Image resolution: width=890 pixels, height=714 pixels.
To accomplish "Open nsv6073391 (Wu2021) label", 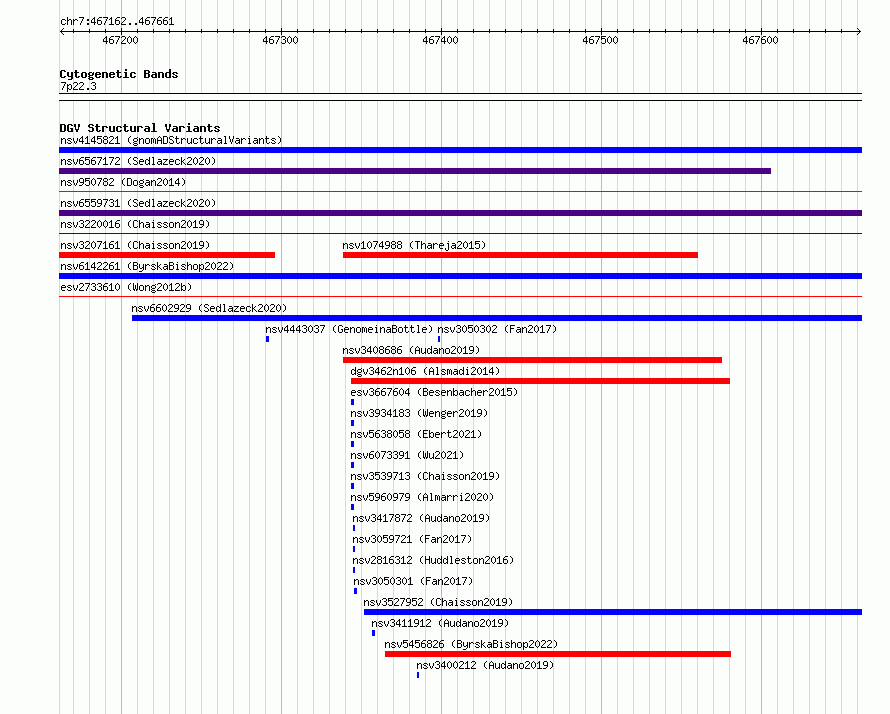I will [x=407, y=455].
